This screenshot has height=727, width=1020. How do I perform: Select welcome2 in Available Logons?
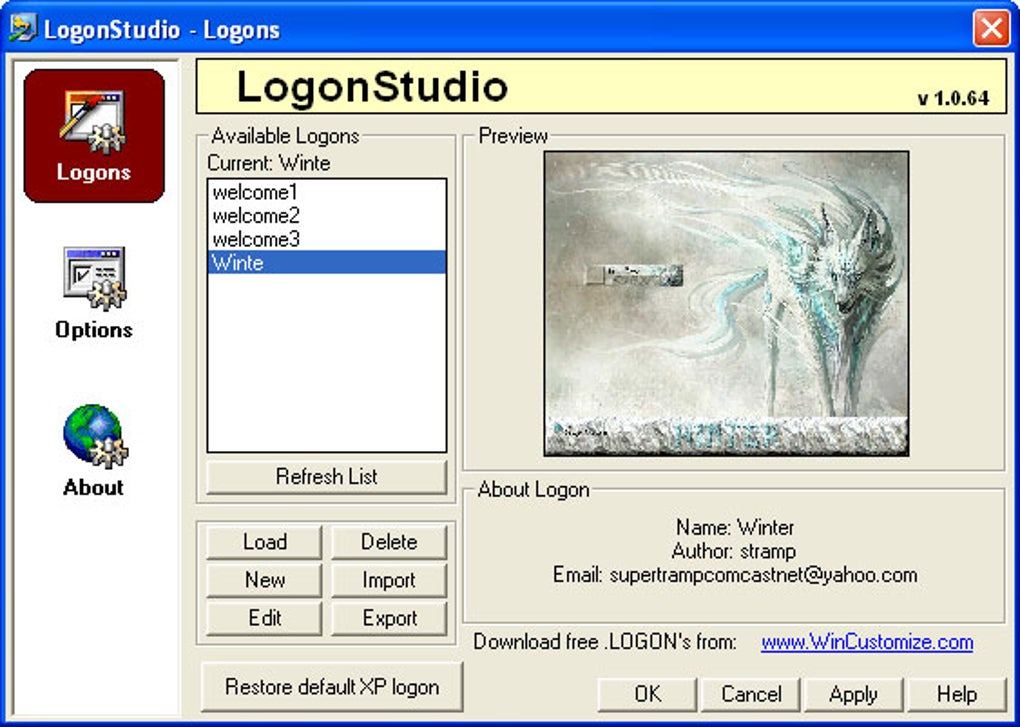(327, 215)
